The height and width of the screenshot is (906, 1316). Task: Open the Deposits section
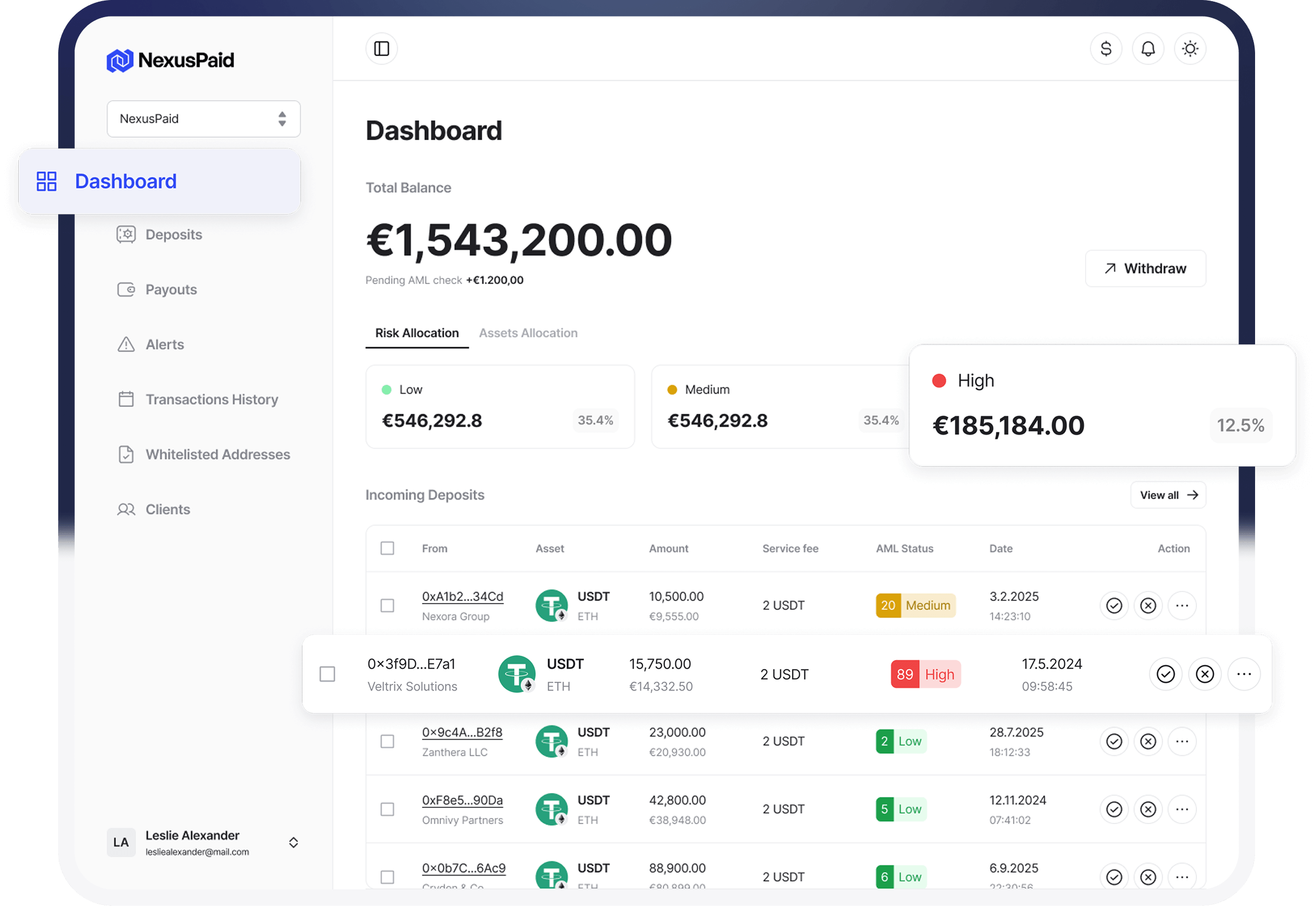point(173,234)
